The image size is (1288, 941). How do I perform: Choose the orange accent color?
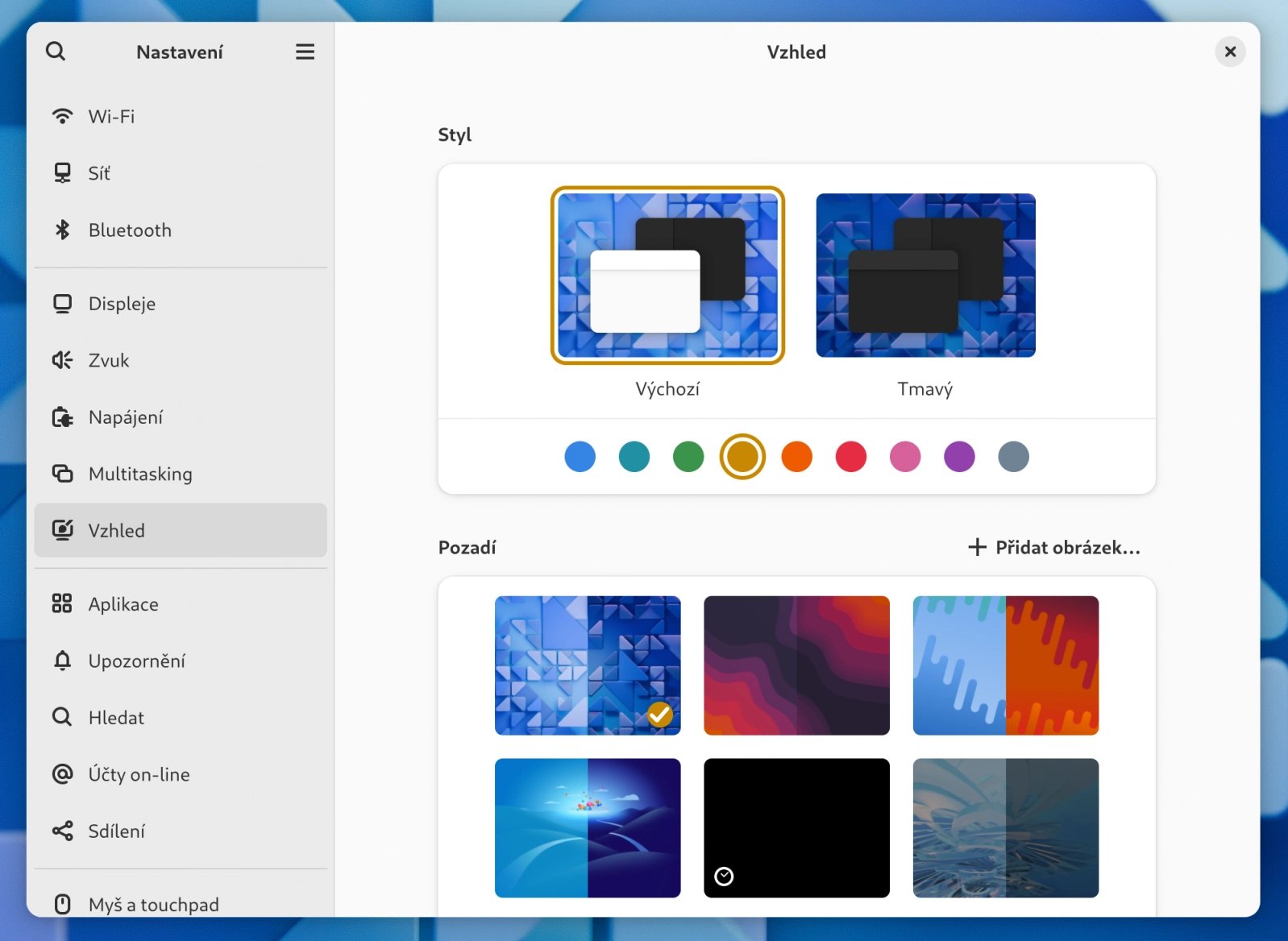coord(797,457)
